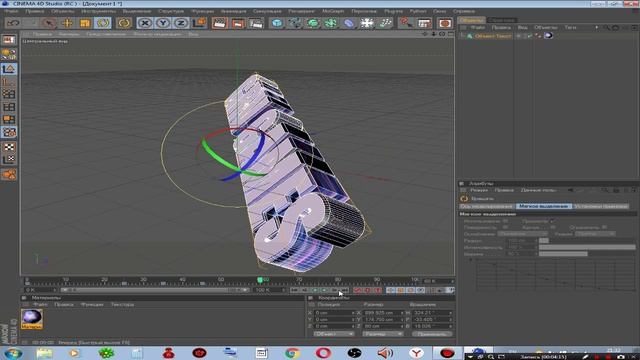Image resolution: width=640 pixels, height=360 pixels.
Task: Switch to Установки привязки tab
Action: tap(601, 207)
